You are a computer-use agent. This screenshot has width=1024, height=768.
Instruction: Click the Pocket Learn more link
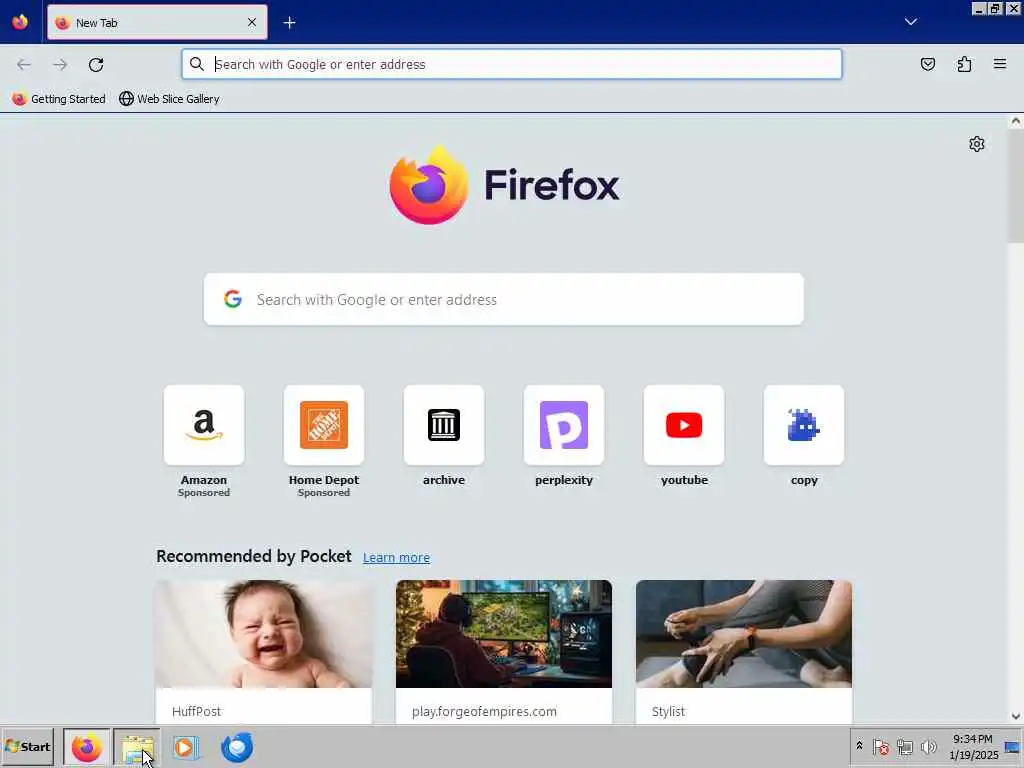(x=396, y=558)
